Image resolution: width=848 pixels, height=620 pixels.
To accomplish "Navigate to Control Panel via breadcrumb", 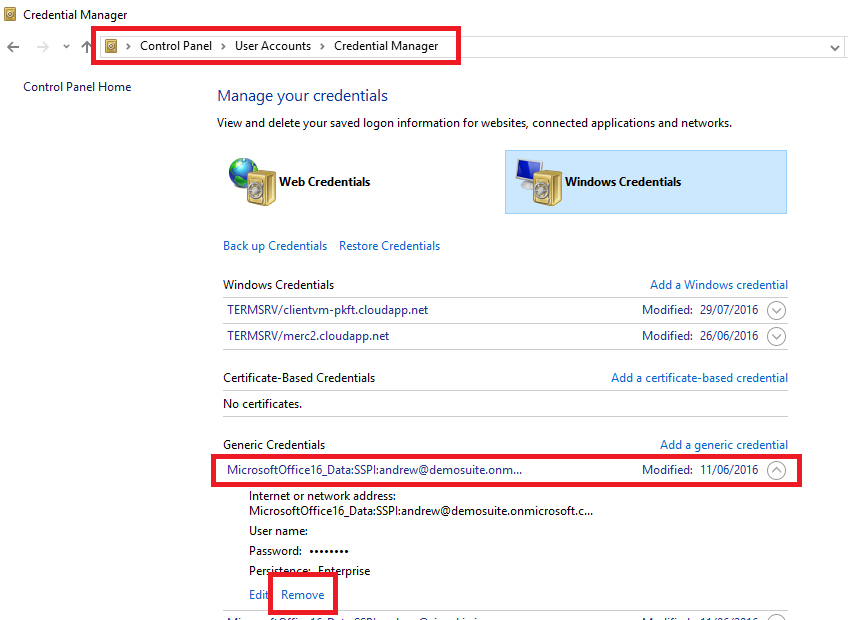I will click(x=176, y=46).
